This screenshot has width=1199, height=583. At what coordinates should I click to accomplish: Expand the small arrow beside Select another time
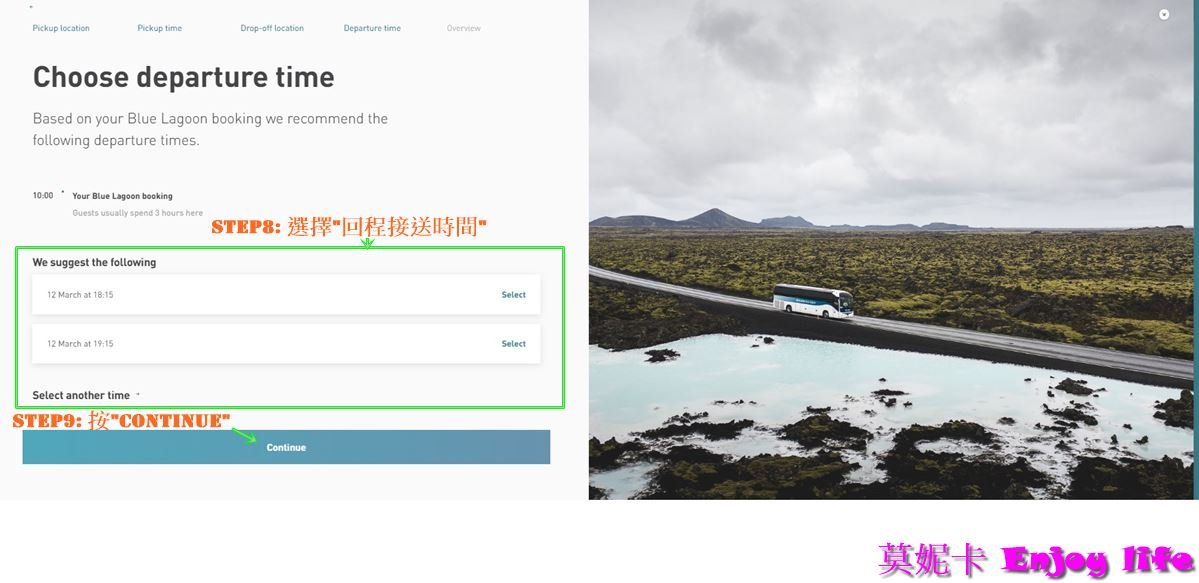pyautogui.click(x=138, y=395)
